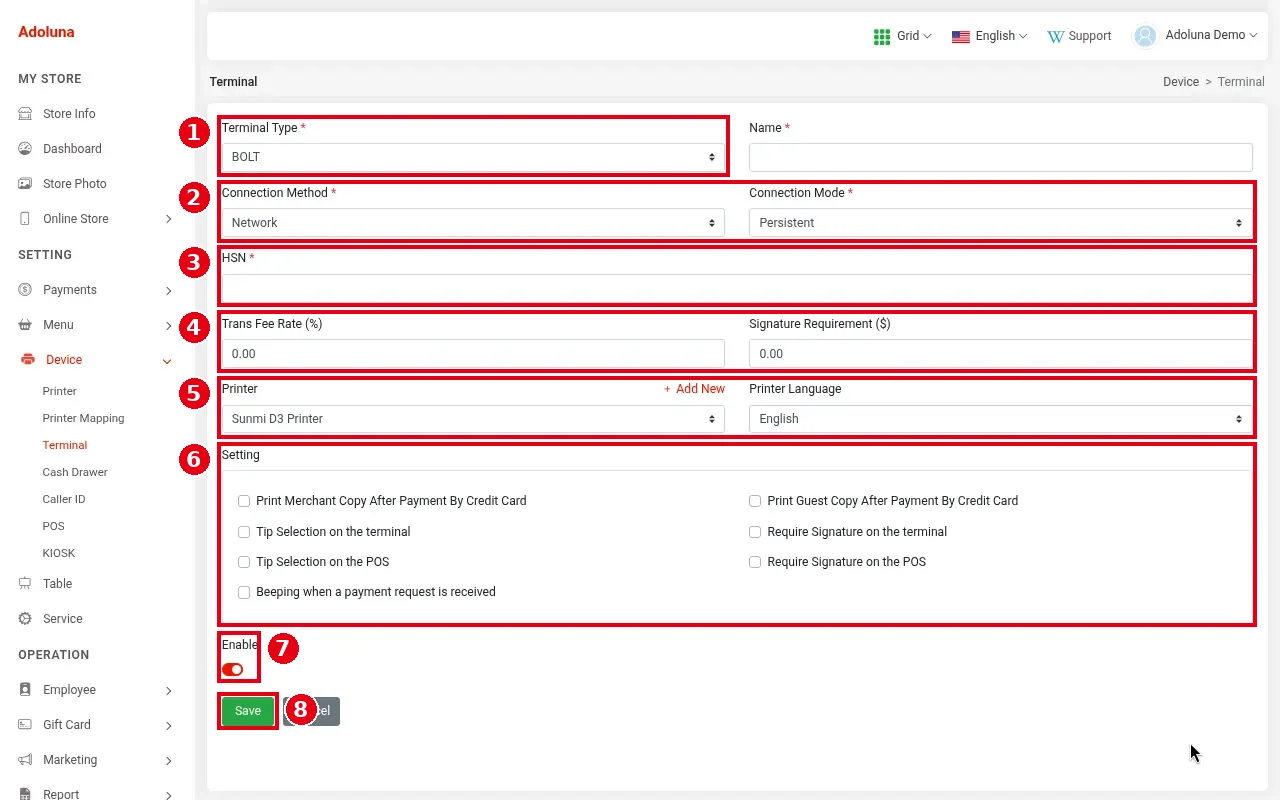This screenshot has height=800, width=1280.
Task: Click the Store Info sidebar icon
Action: coord(25,114)
